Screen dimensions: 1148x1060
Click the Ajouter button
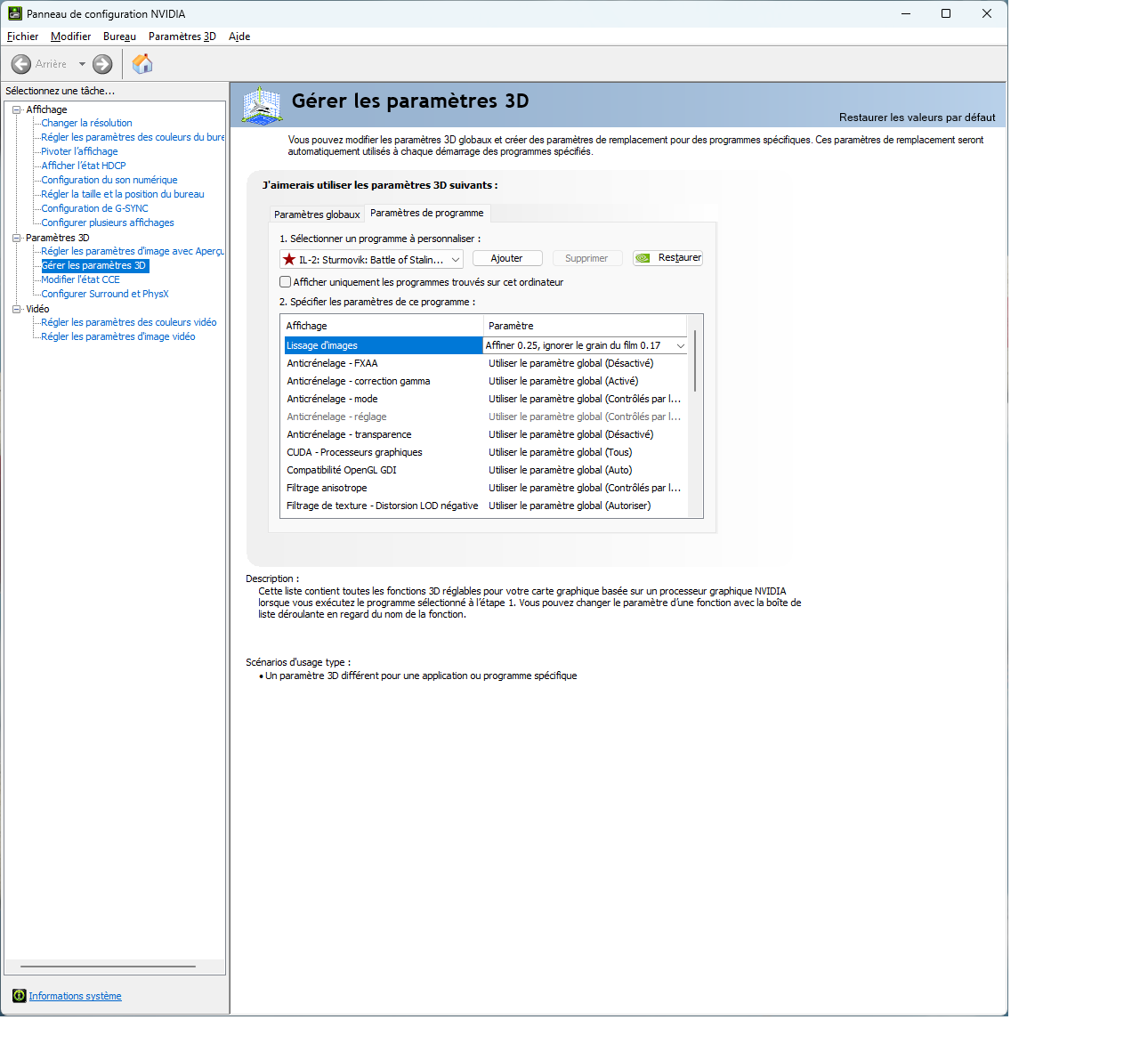click(507, 258)
